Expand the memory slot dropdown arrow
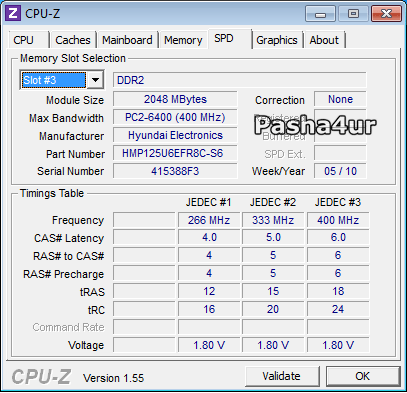Image resolution: width=407 pixels, height=393 pixels. point(95,80)
